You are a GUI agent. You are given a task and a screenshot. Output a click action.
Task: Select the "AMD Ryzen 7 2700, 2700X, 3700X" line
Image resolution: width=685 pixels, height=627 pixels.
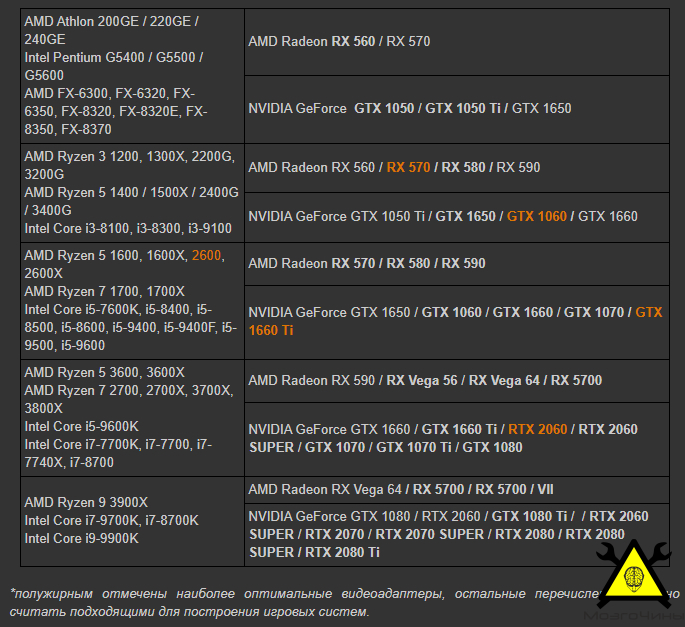coord(129,390)
